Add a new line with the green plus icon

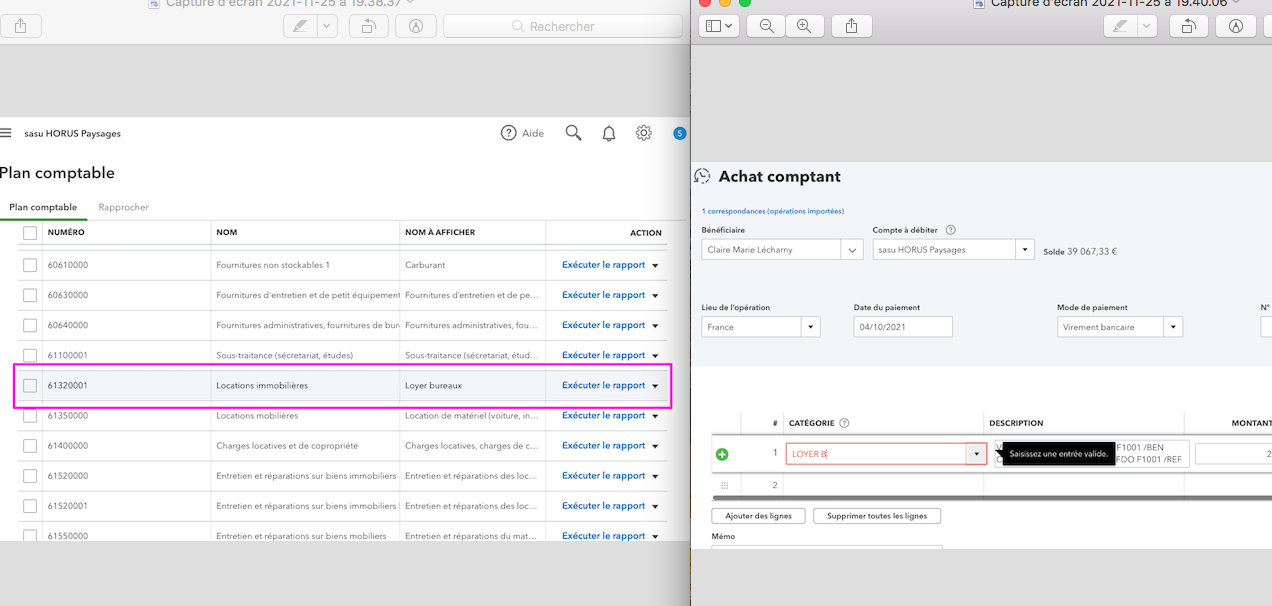pos(722,453)
